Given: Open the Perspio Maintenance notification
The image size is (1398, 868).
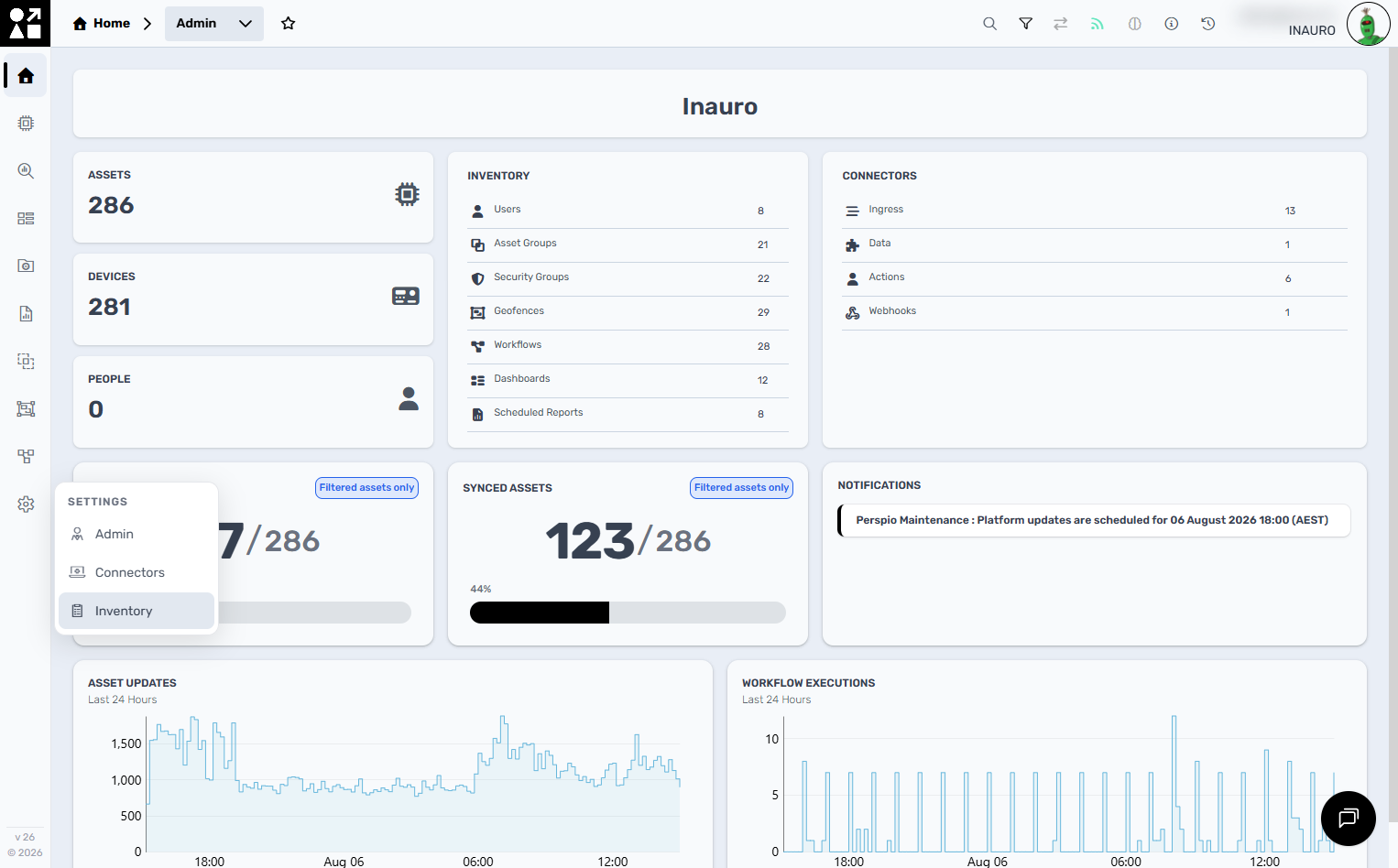Looking at the screenshot, I should tap(1094, 520).
